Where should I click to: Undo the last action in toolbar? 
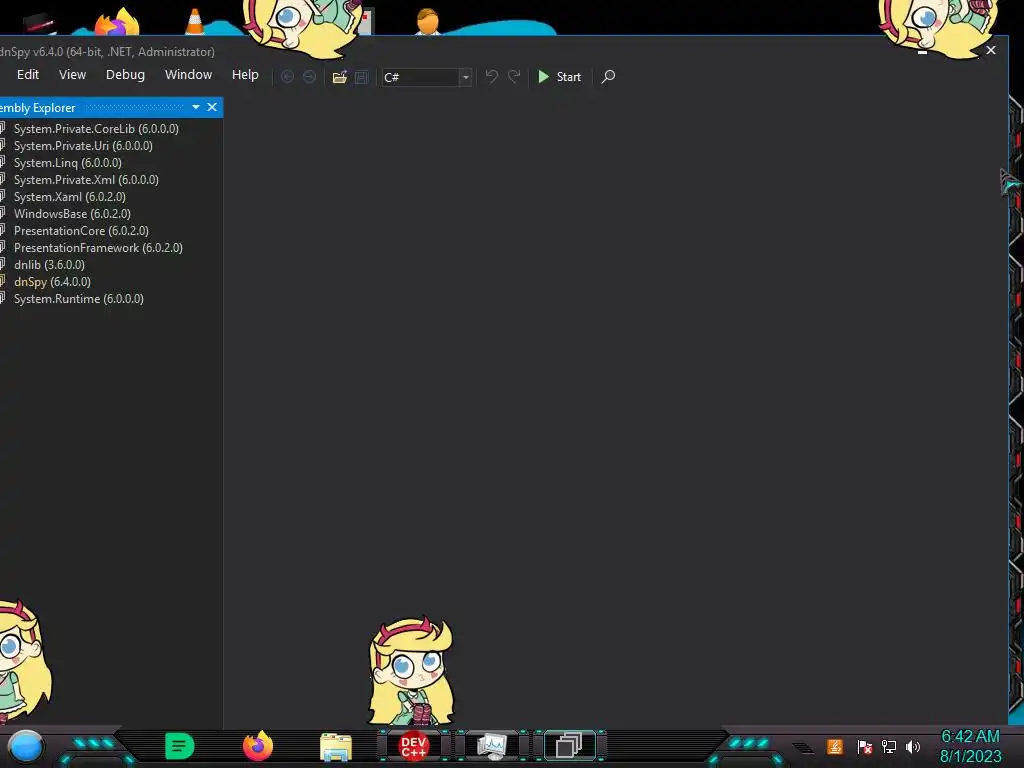[492, 76]
